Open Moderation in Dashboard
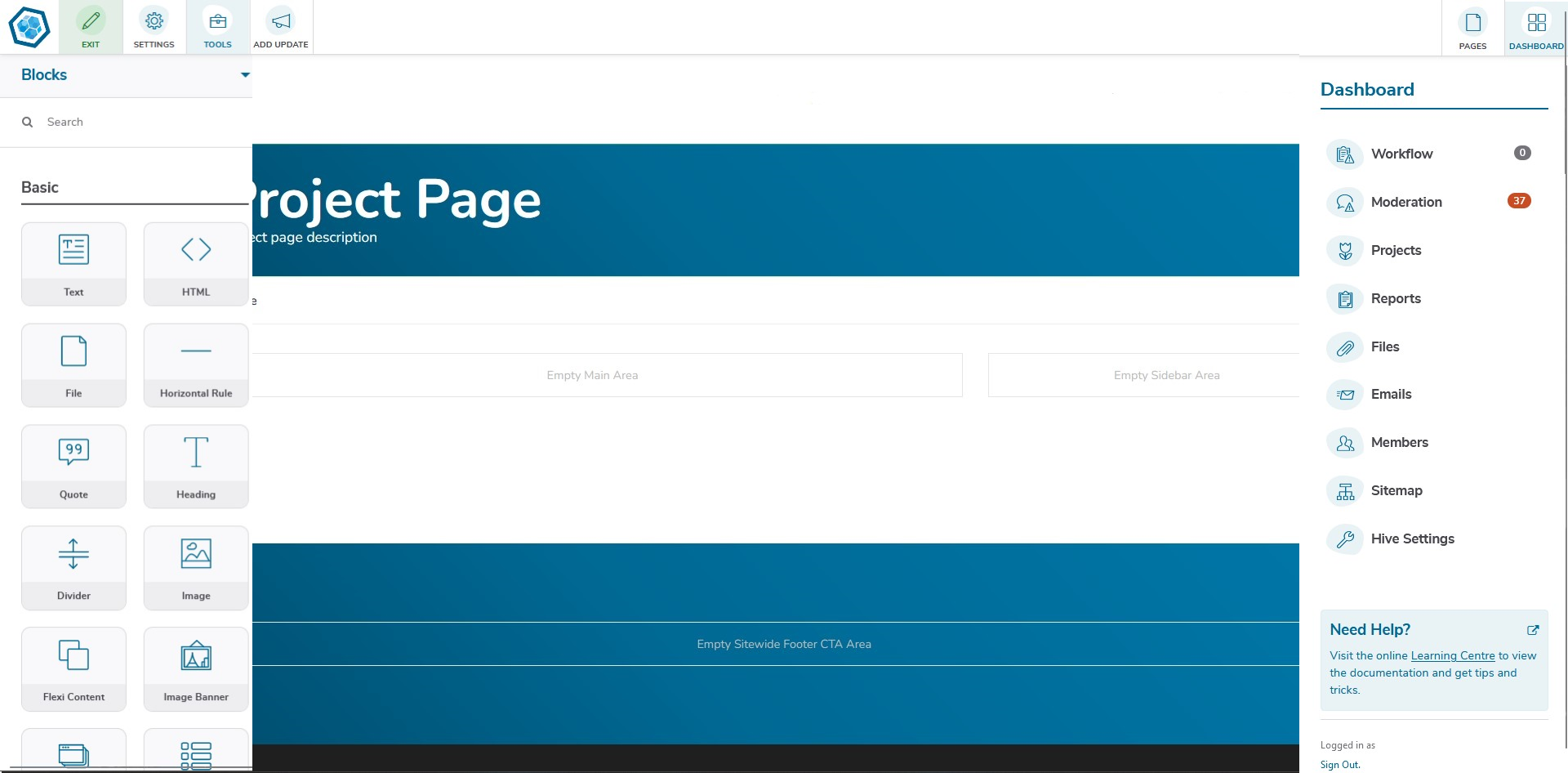1568x773 pixels. (x=1406, y=202)
